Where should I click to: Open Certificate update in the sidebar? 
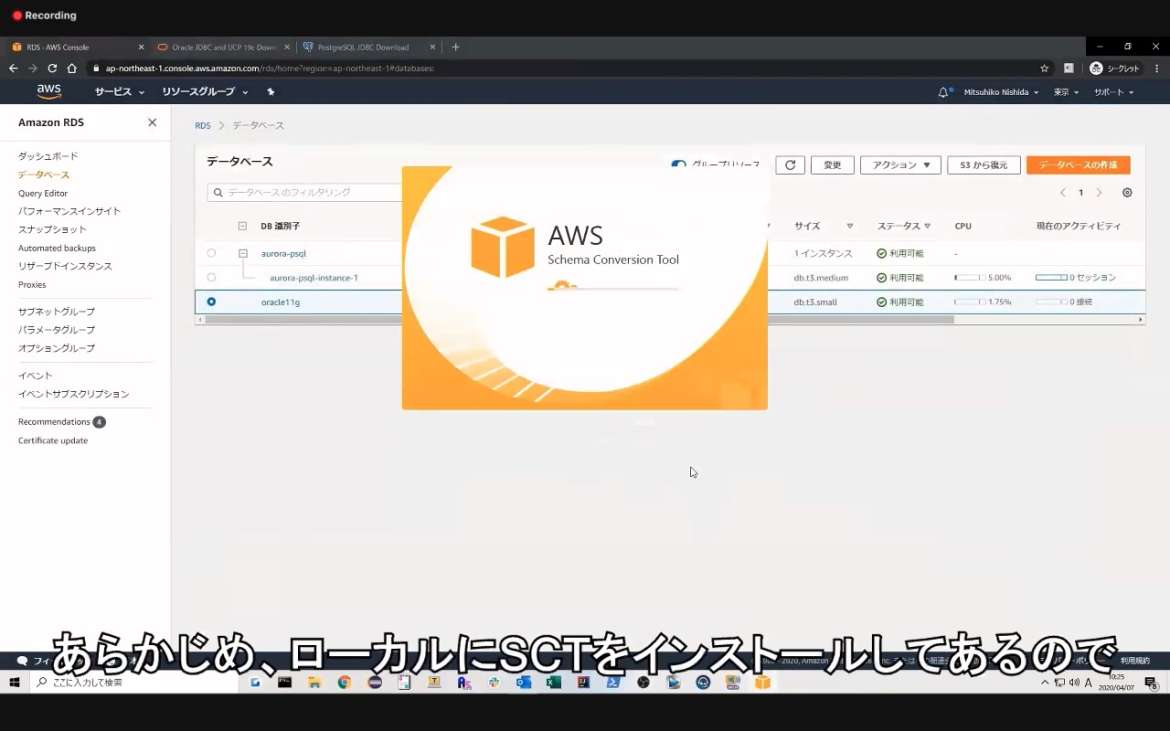[x=53, y=441]
